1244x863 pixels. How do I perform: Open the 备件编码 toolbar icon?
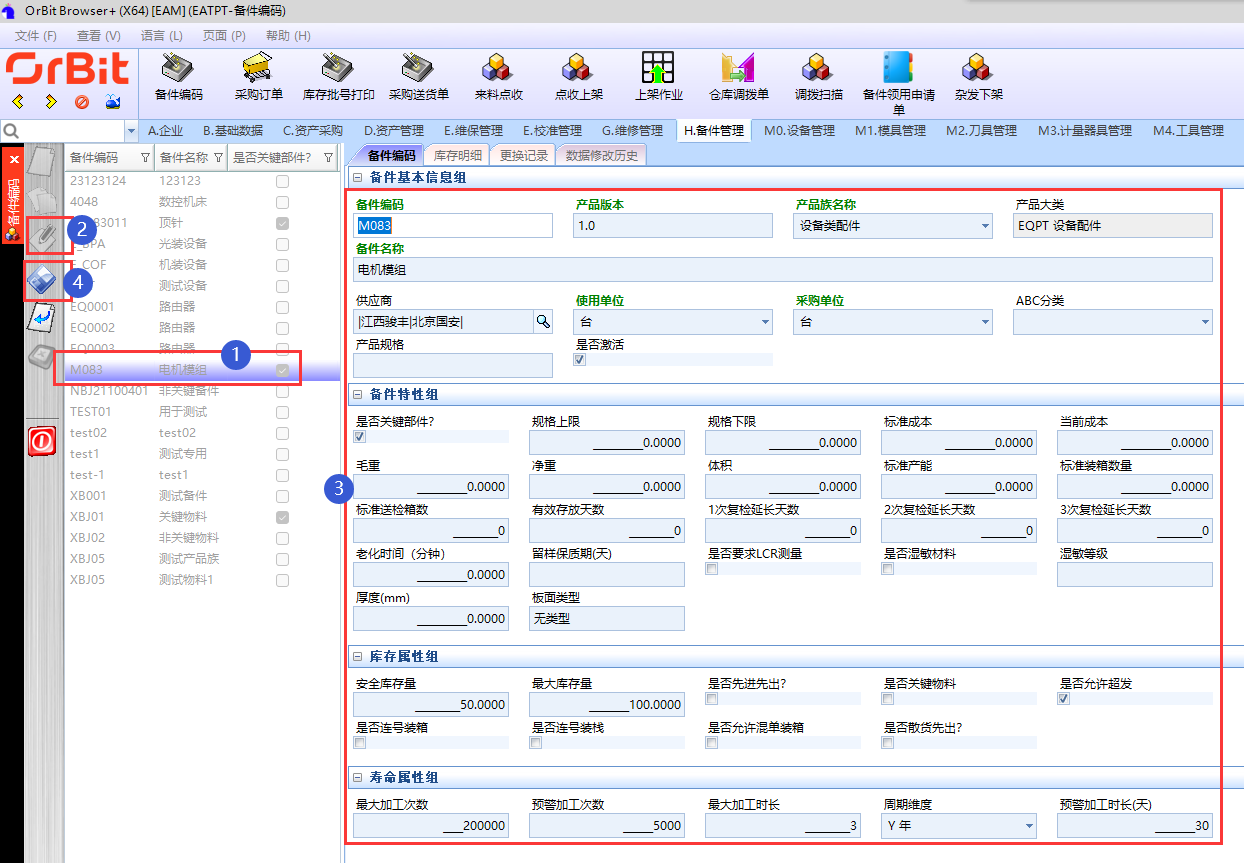(178, 78)
